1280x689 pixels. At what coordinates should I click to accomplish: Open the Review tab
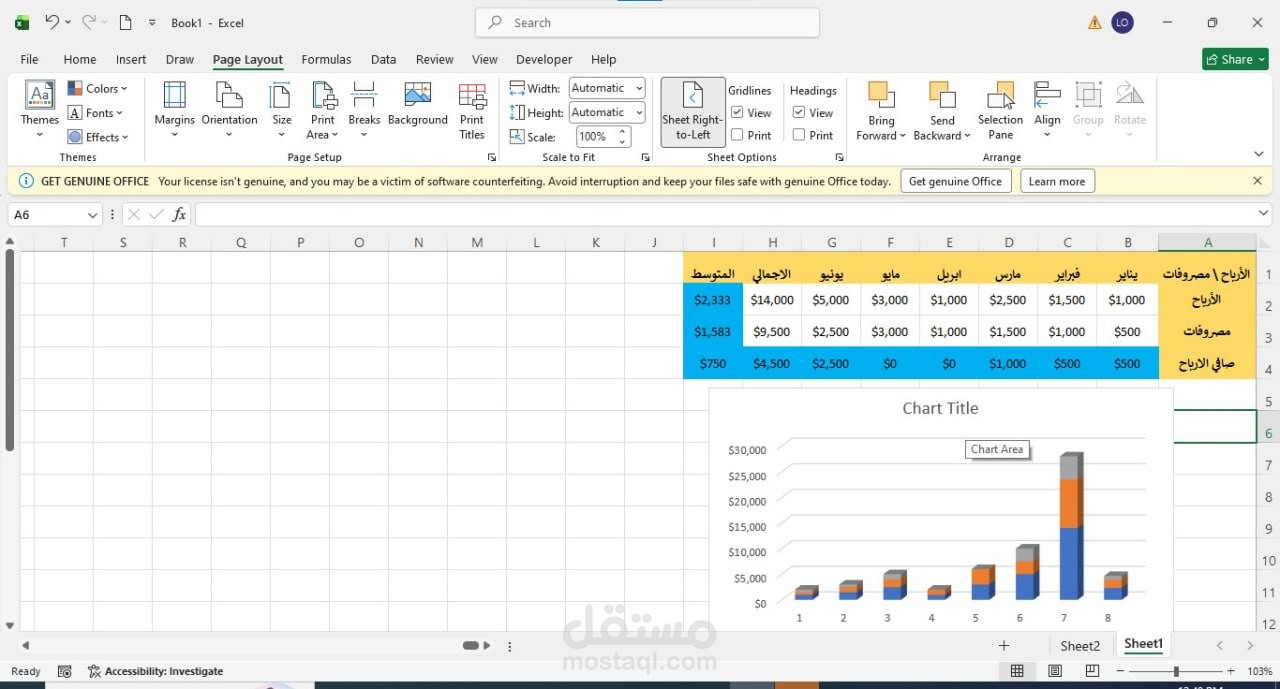tap(434, 59)
